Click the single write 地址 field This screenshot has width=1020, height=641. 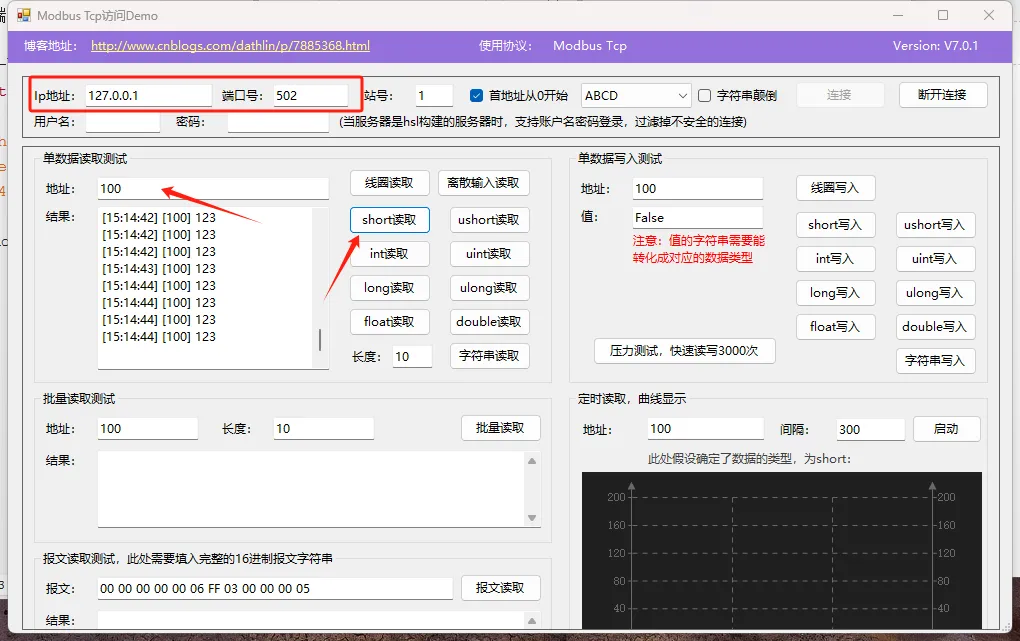(697, 189)
